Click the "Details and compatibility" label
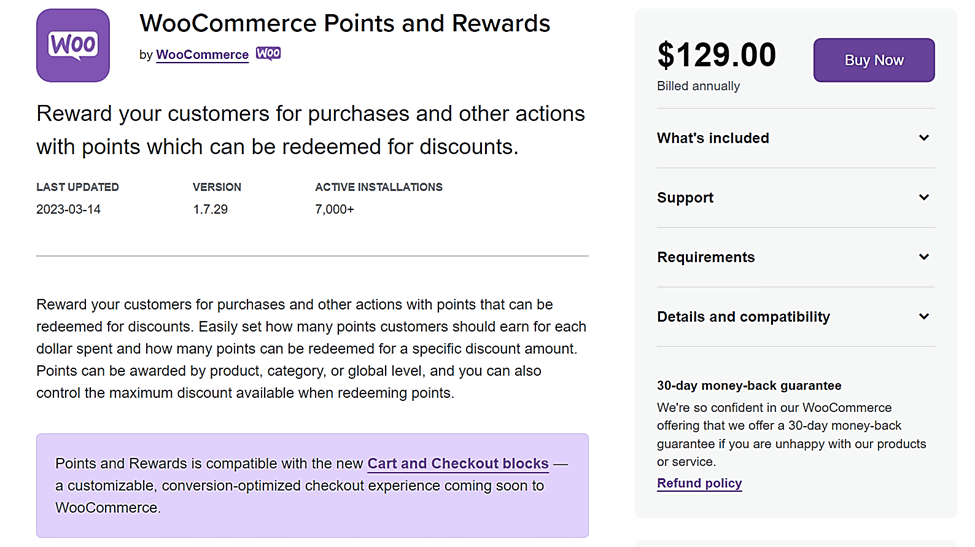 click(743, 316)
